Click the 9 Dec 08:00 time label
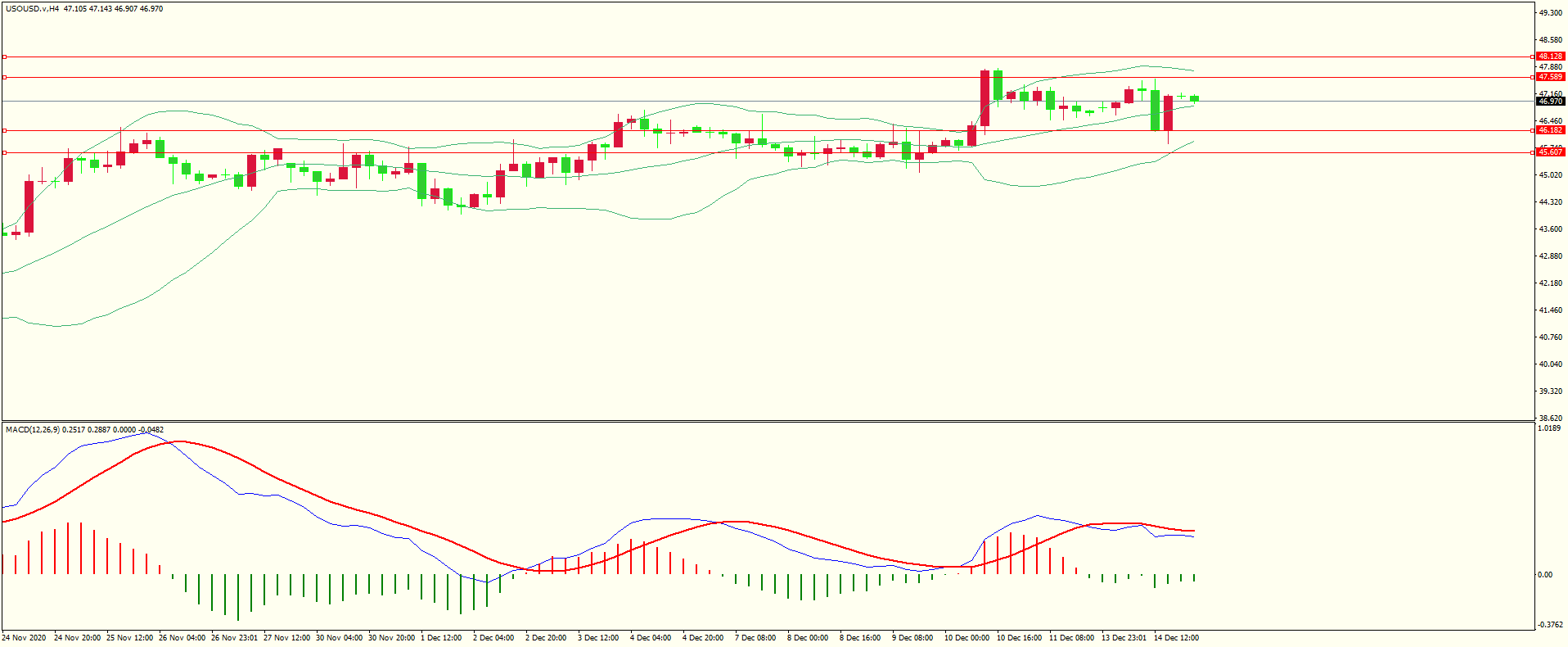This screenshot has width=1568, height=647. 912,638
